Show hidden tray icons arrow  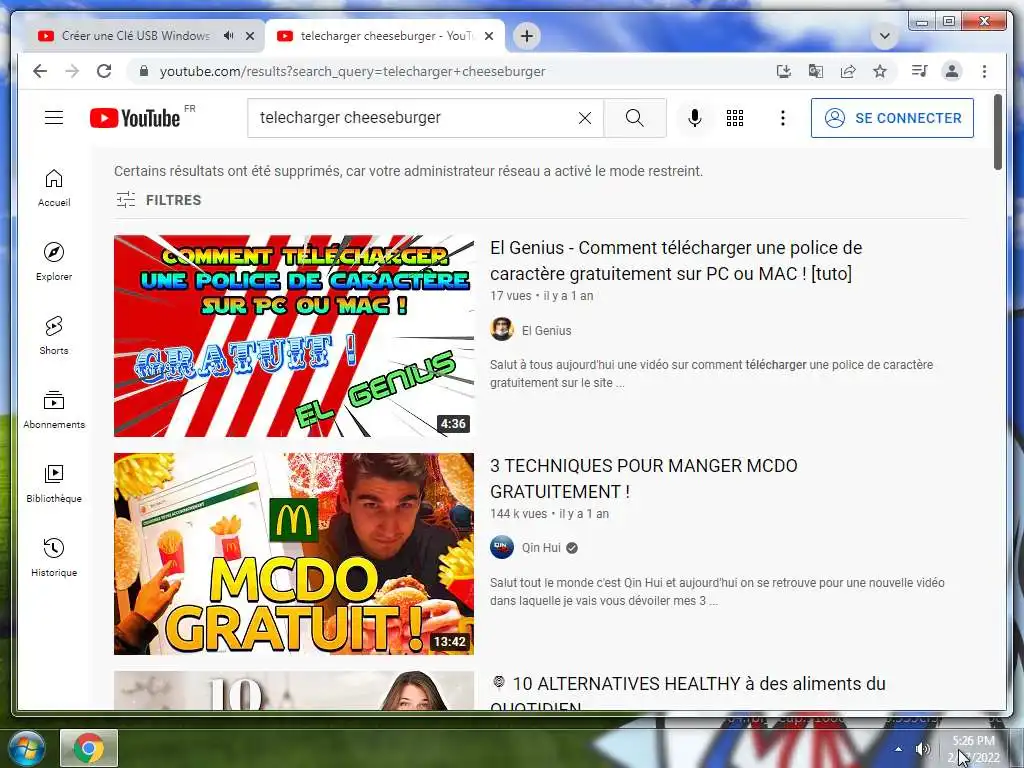tap(899, 749)
